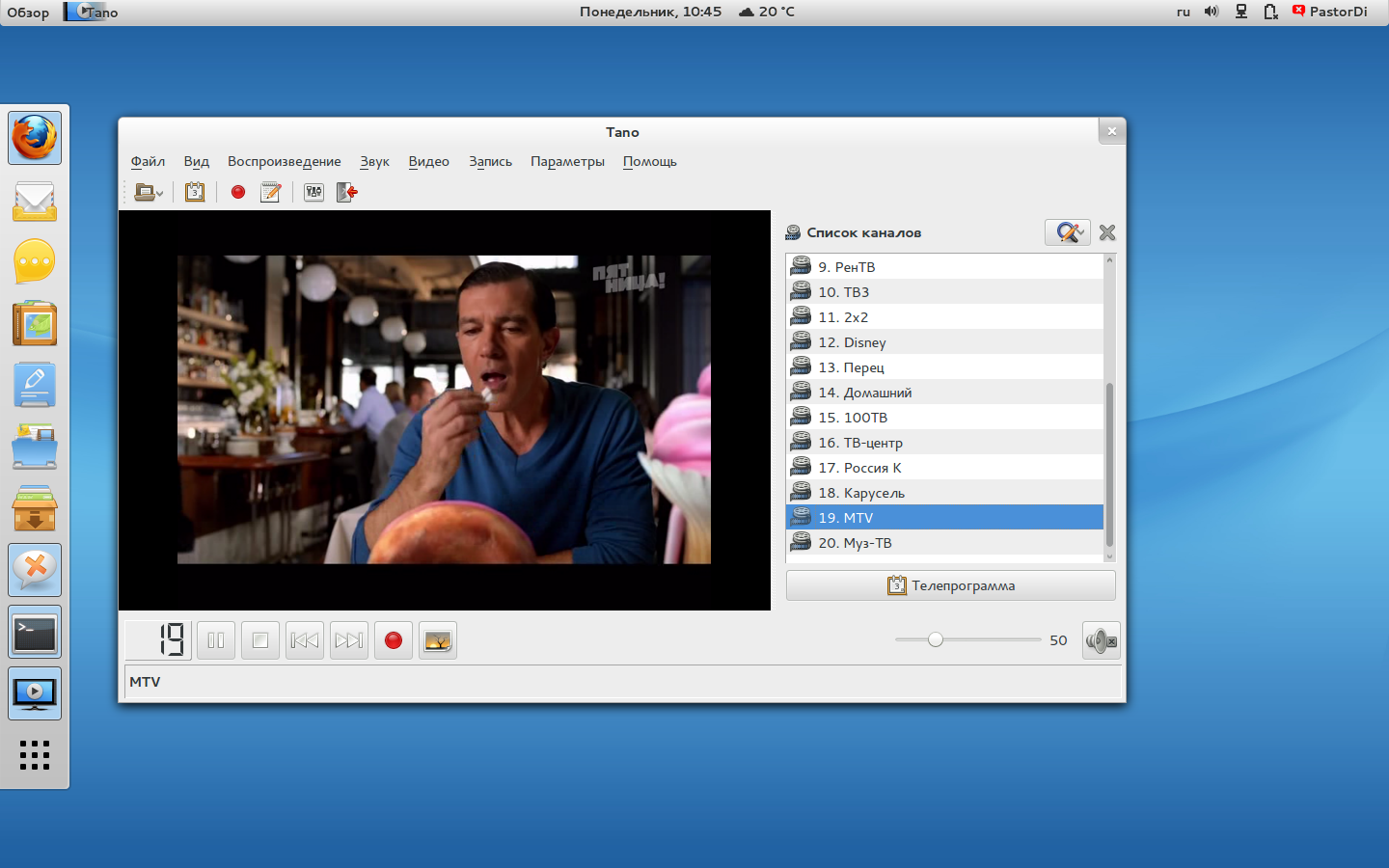This screenshot has height=868, width=1389.
Task: Go back to the previous channel
Action: (305, 640)
